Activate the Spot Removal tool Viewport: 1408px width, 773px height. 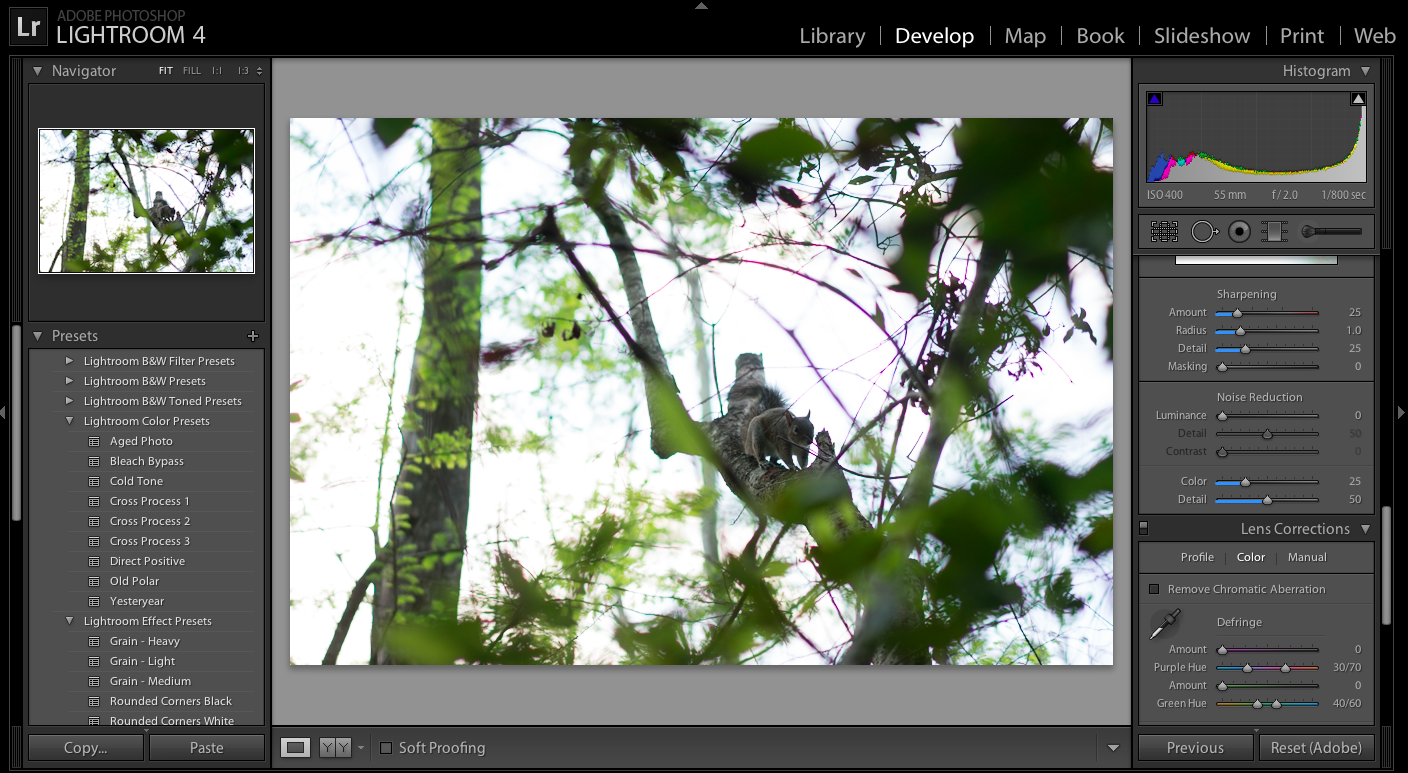1203,232
